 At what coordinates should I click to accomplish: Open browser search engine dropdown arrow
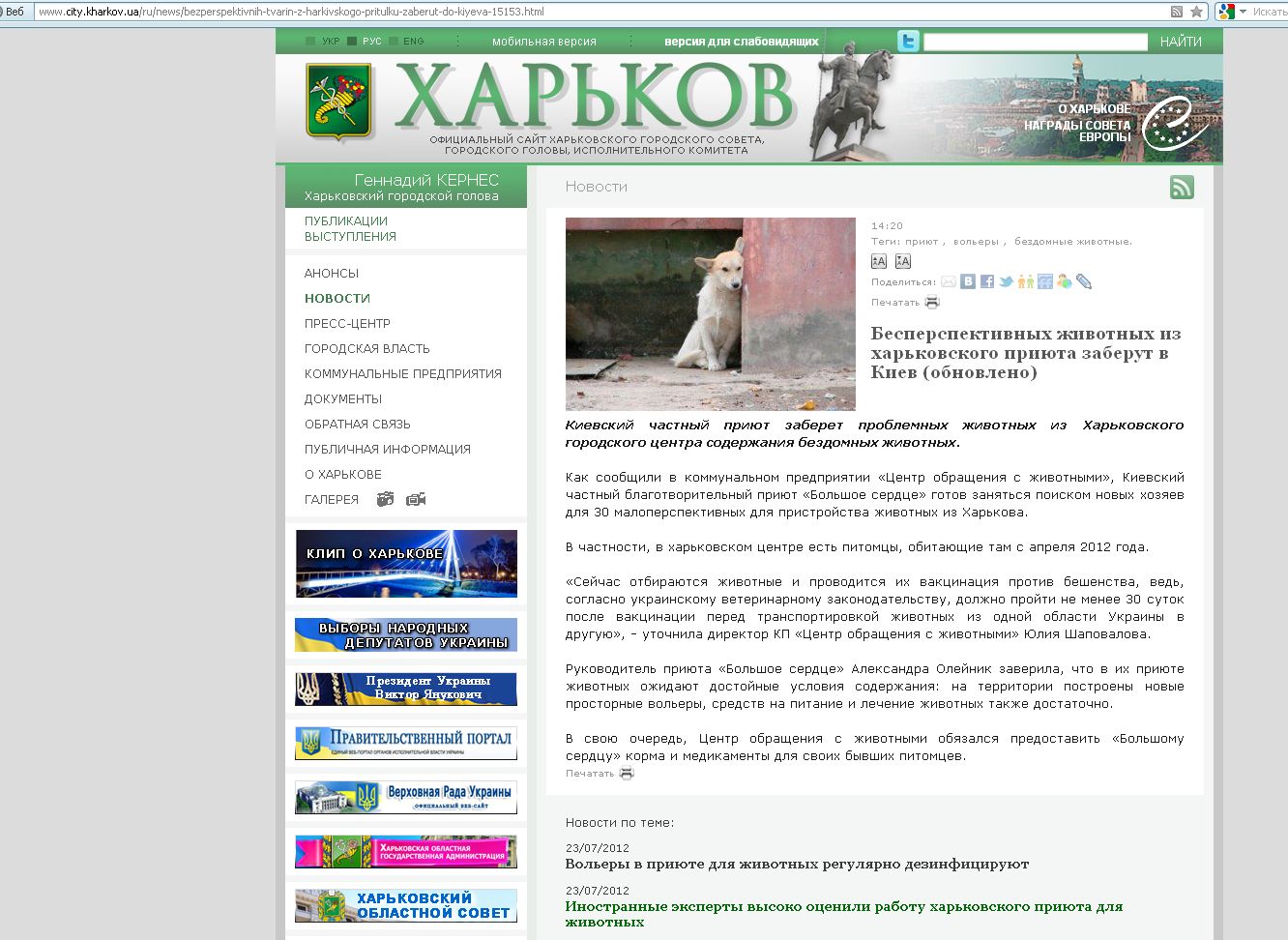(x=1243, y=12)
